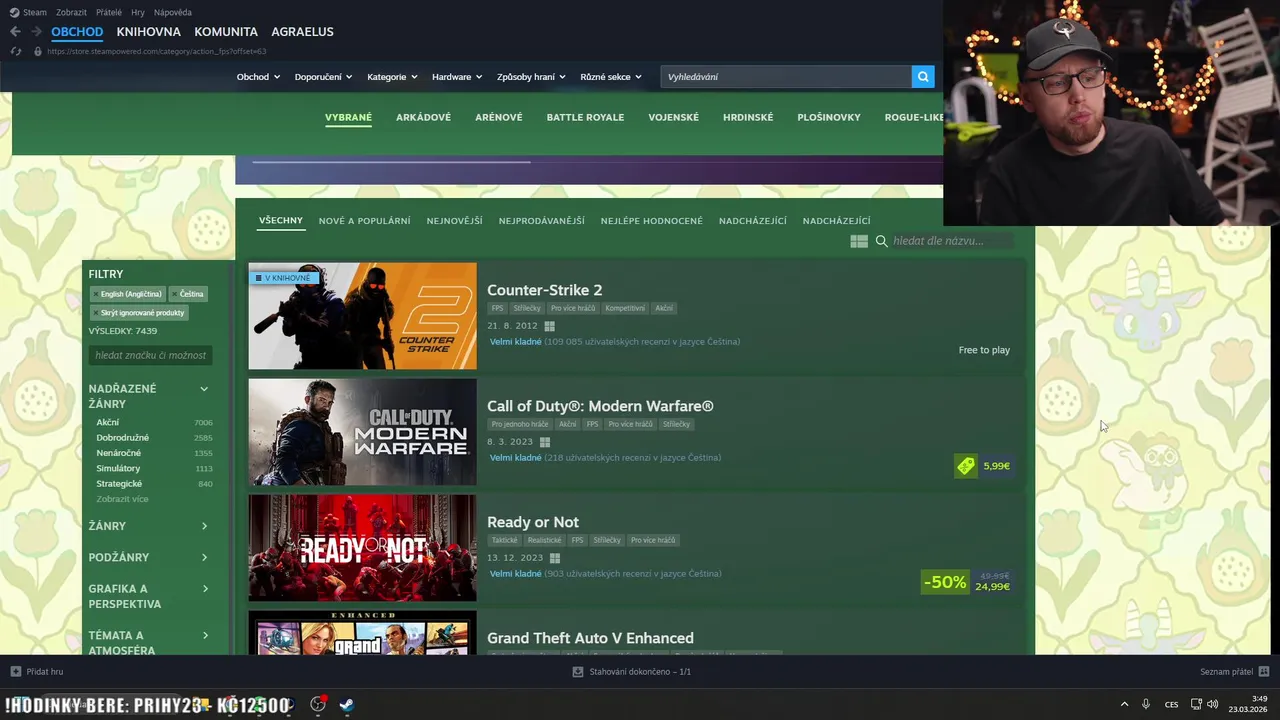Toggle the grid view layout icon
1280x720 pixels.
pos(859,241)
